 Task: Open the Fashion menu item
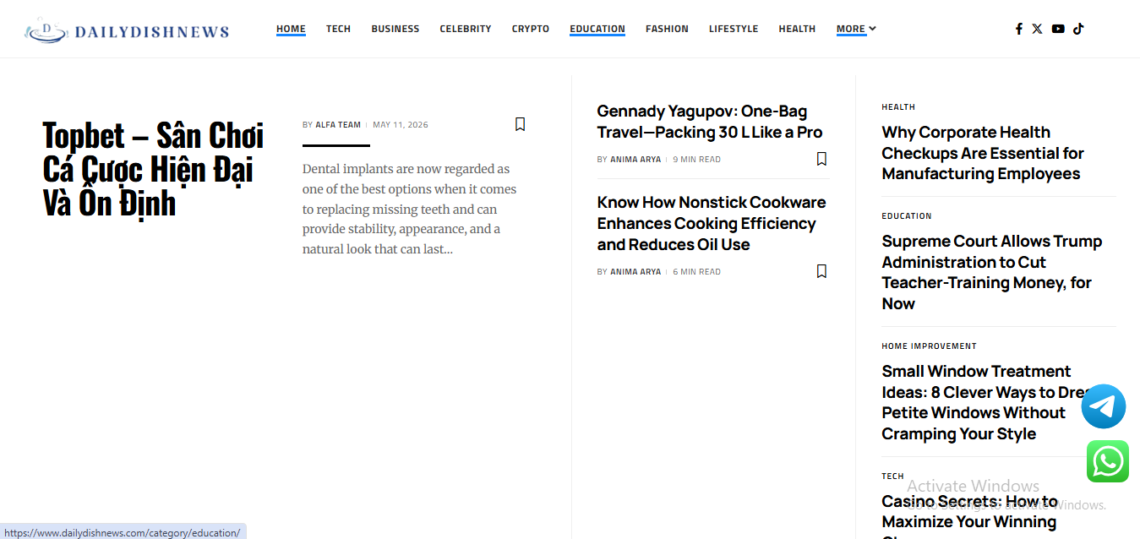coord(667,29)
